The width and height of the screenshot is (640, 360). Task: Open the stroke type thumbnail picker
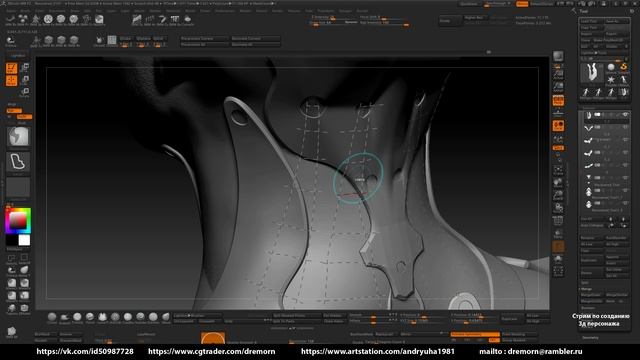click(x=18, y=162)
